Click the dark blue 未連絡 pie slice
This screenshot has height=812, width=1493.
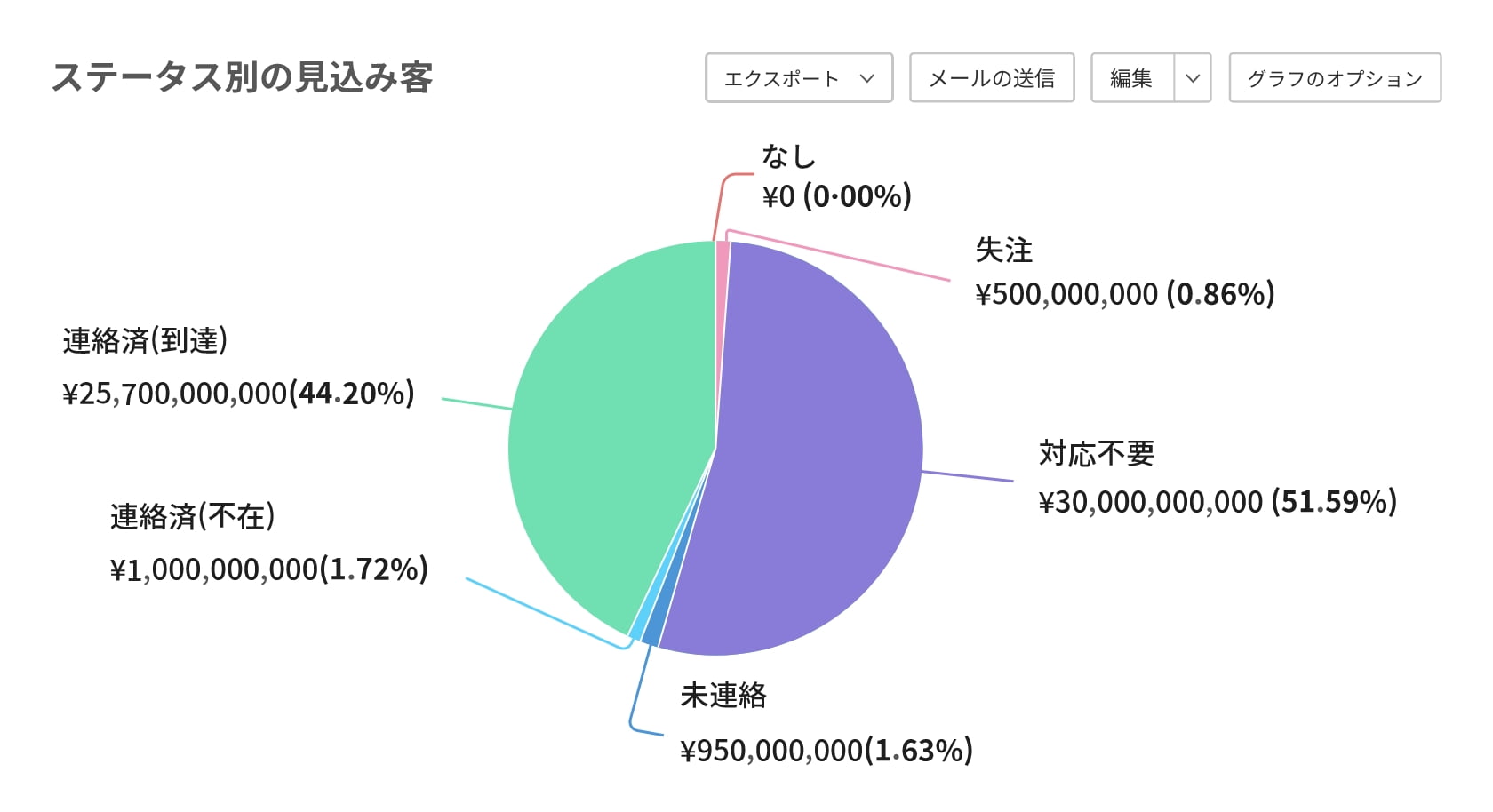point(651,634)
